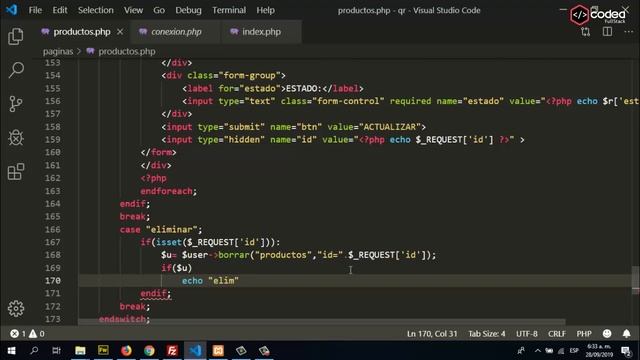
Task: Open the File menu
Action: (x=35, y=10)
